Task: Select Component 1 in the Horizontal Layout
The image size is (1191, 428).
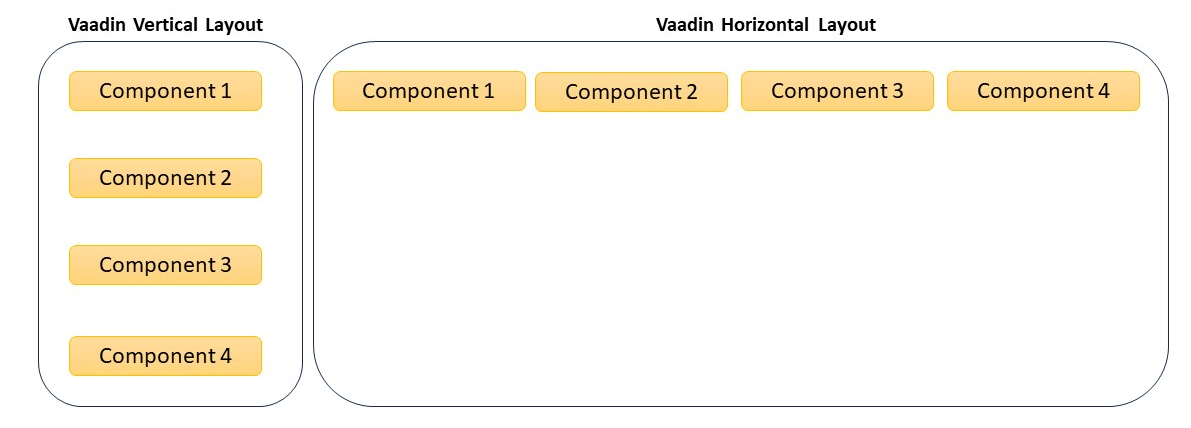Action: (429, 91)
